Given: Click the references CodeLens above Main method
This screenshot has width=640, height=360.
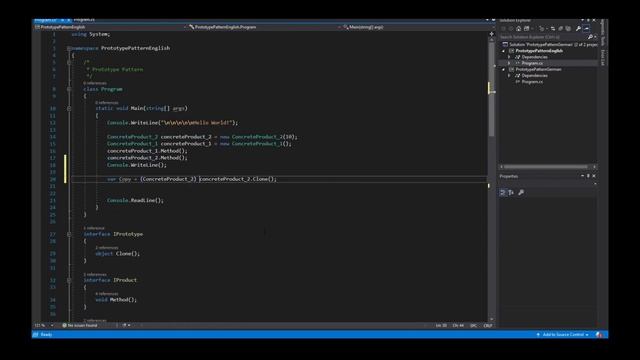Looking at the screenshot, I should (x=107, y=103).
